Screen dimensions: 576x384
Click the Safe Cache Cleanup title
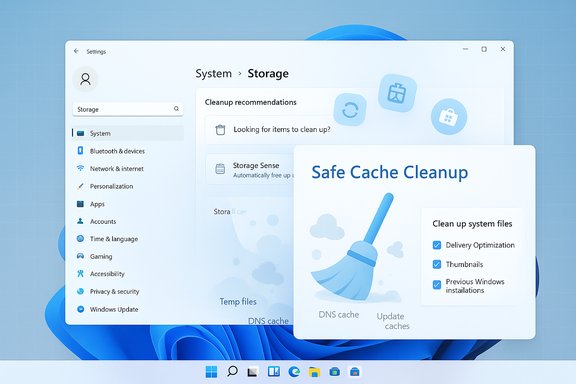click(x=389, y=172)
